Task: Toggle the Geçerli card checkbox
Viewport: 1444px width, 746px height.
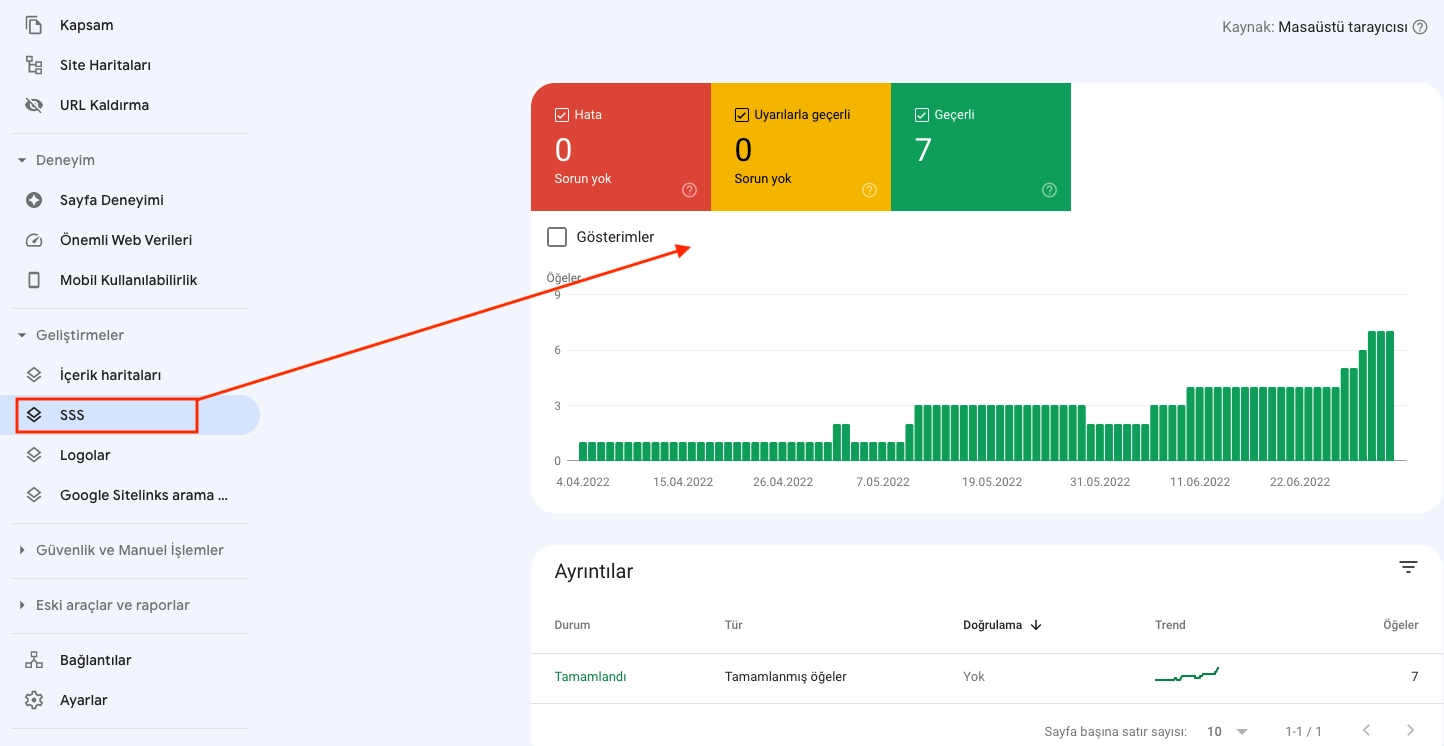Action: point(921,114)
